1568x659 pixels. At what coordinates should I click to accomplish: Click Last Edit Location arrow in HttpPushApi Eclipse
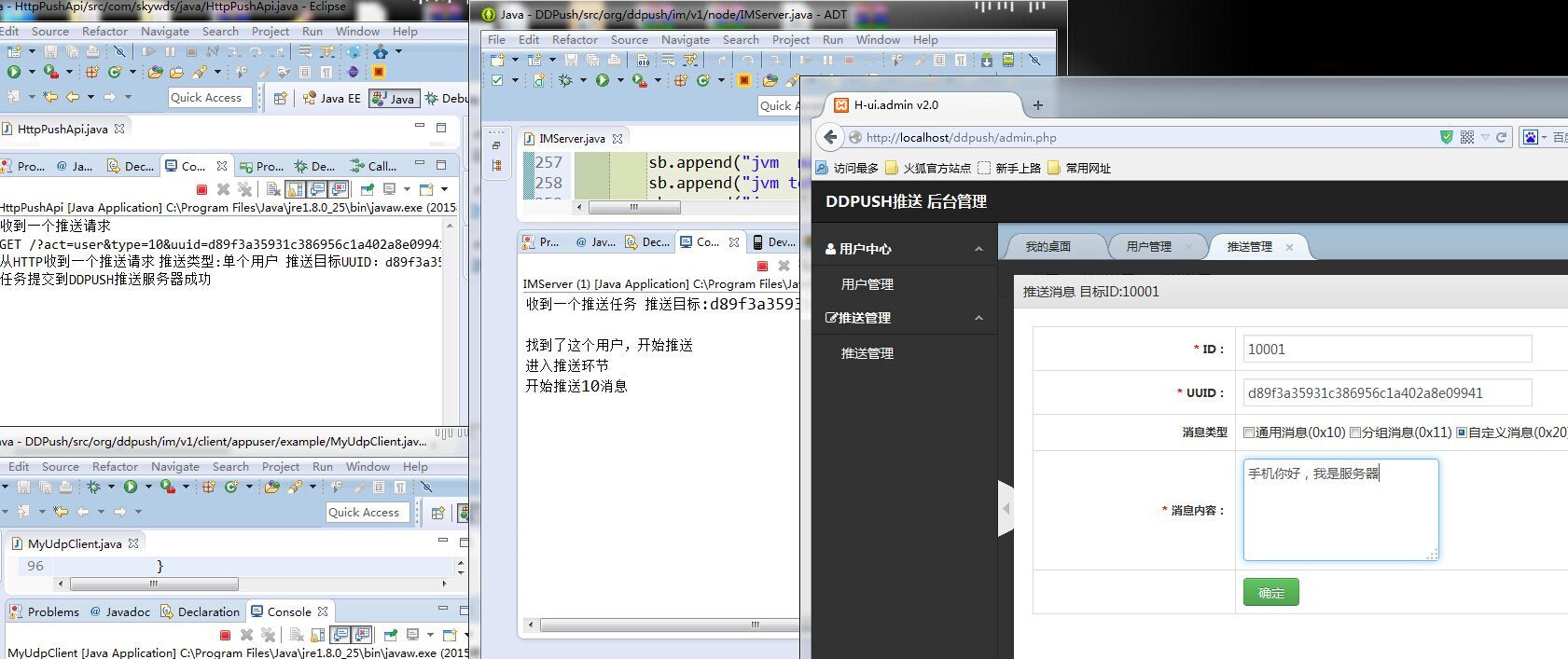[x=50, y=97]
